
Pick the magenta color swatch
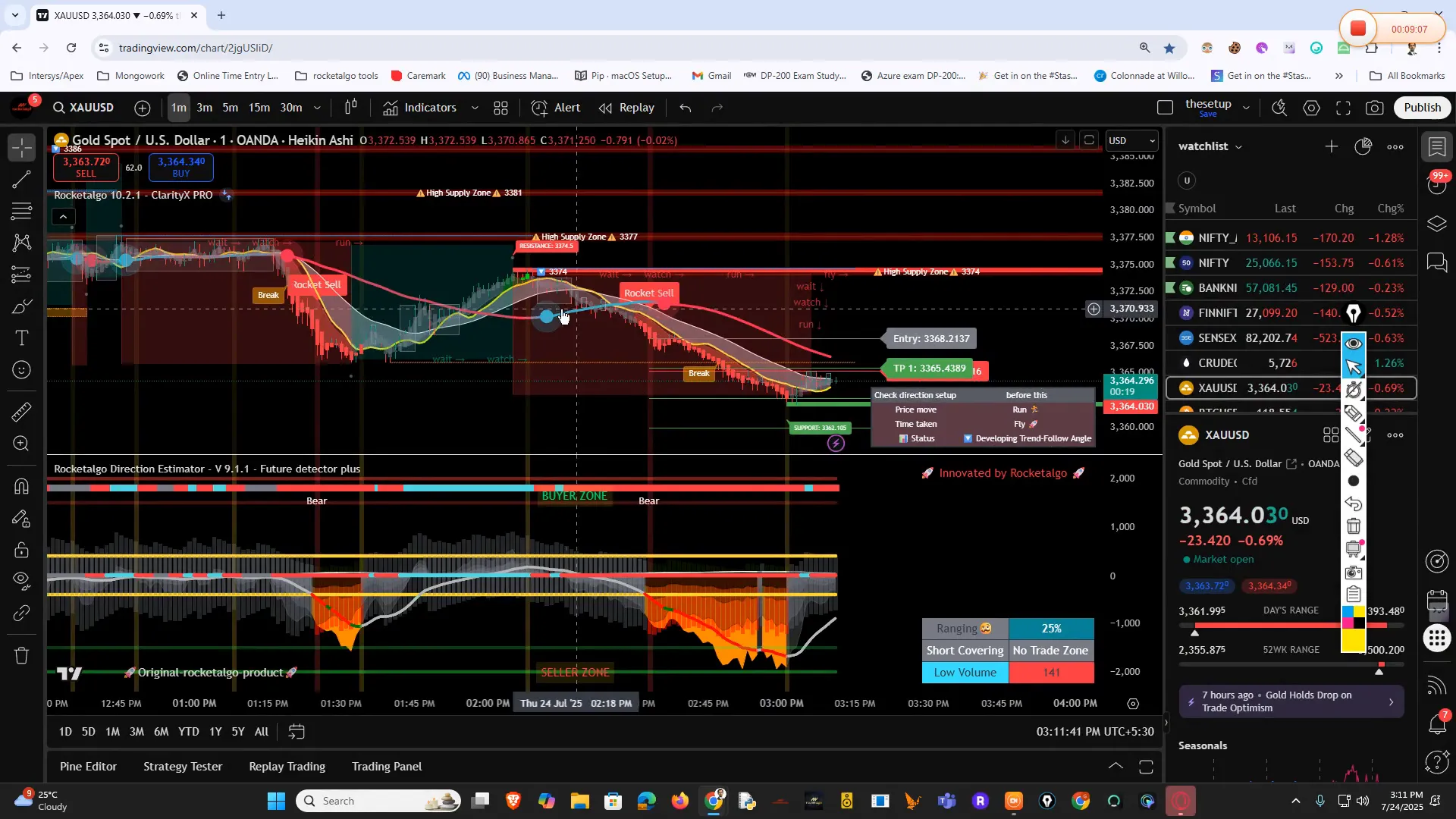pyautogui.click(x=1348, y=623)
